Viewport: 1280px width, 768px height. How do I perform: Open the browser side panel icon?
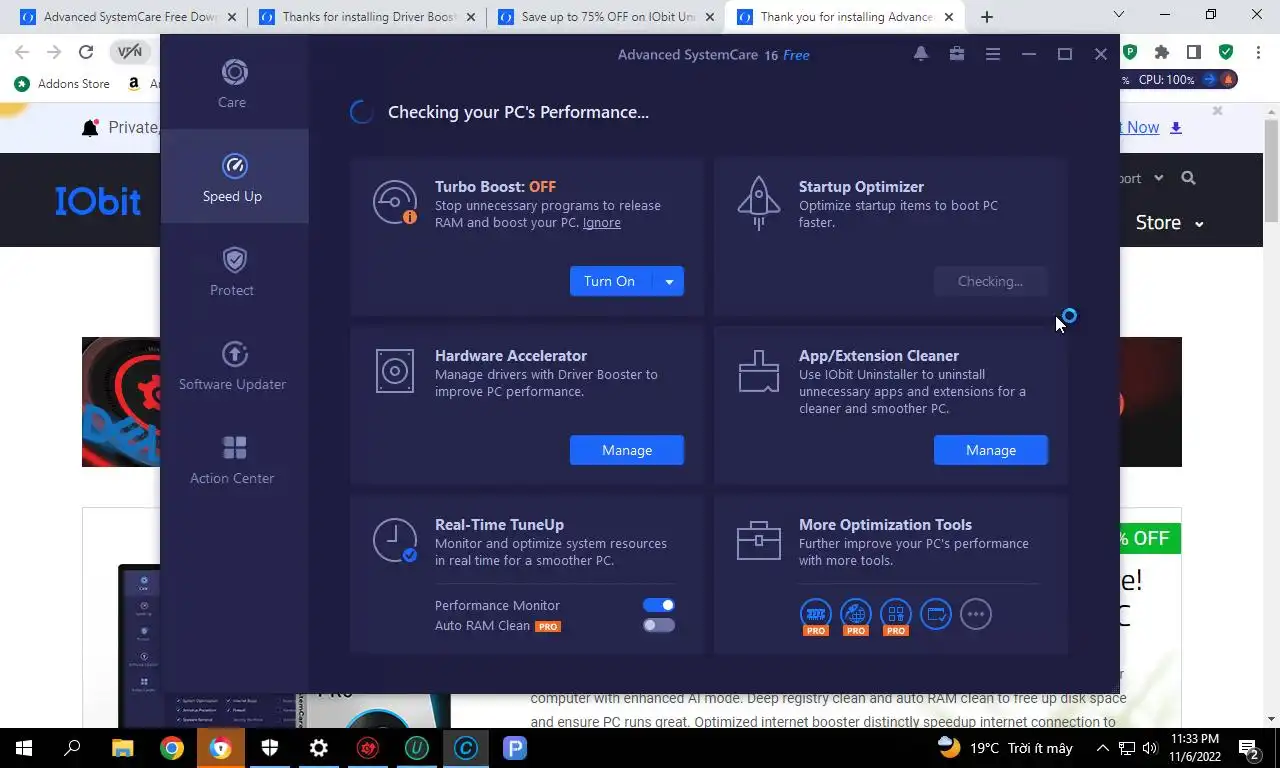click(x=1193, y=52)
